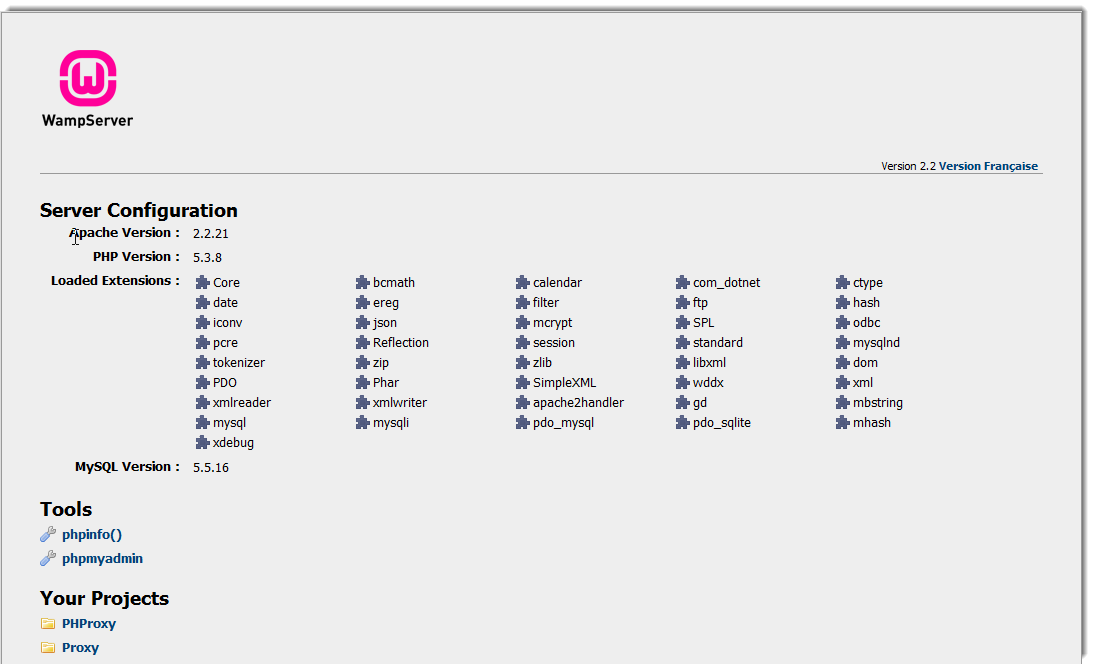The height and width of the screenshot is (664, 1093).
Task: Click the puzzle icon beside Core
Action: 202,282
